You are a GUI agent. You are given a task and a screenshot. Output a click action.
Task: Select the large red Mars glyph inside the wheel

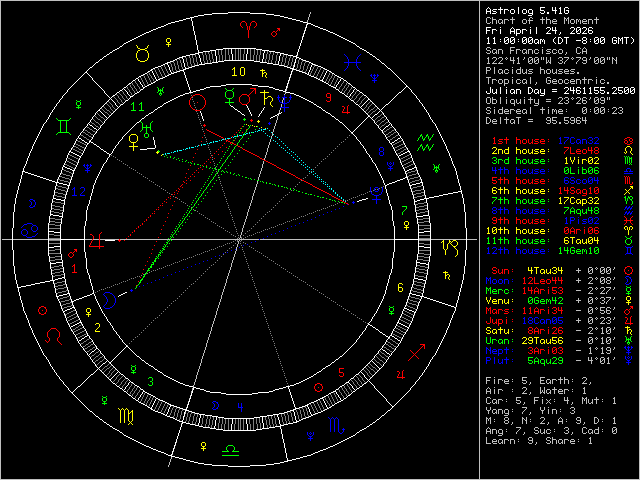pos(247,97)
